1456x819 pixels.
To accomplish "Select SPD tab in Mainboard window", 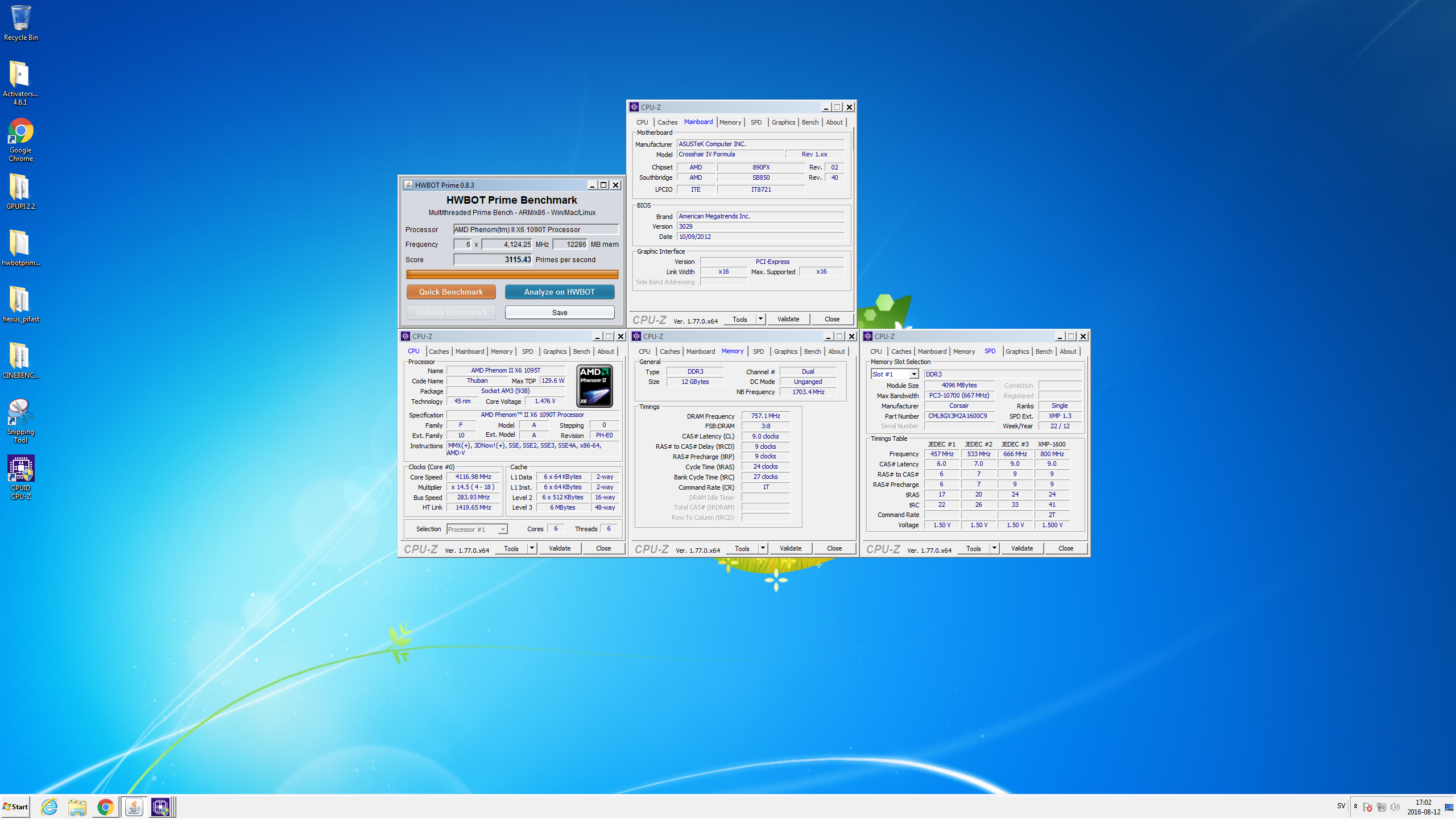I will (756, 122).
